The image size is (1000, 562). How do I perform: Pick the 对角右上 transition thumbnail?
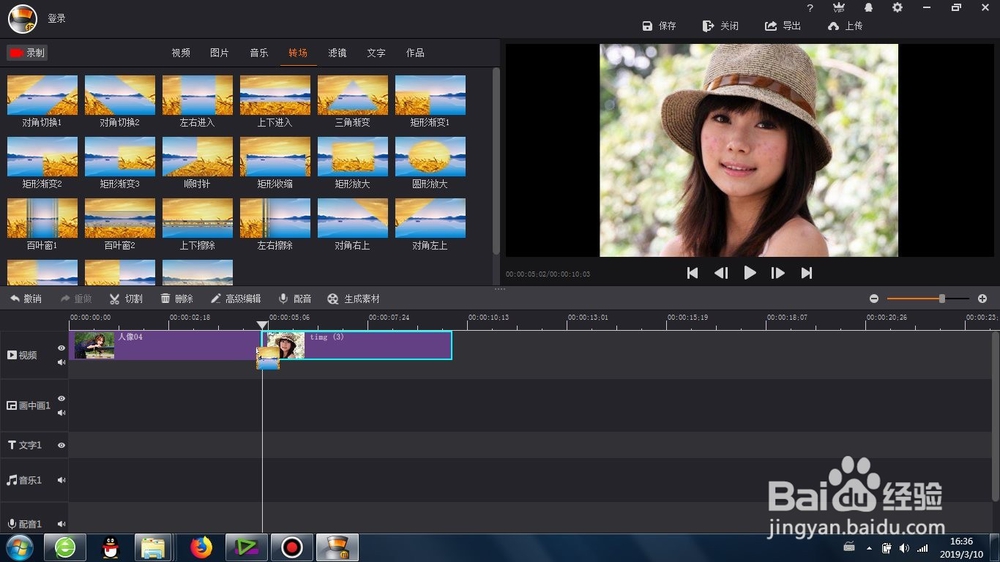click(x=353, y=218)
